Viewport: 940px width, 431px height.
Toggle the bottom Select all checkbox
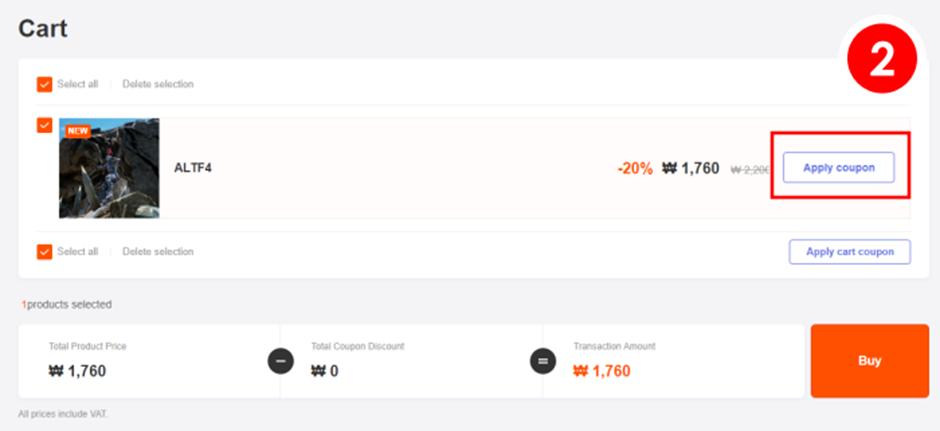coord(44,251)
